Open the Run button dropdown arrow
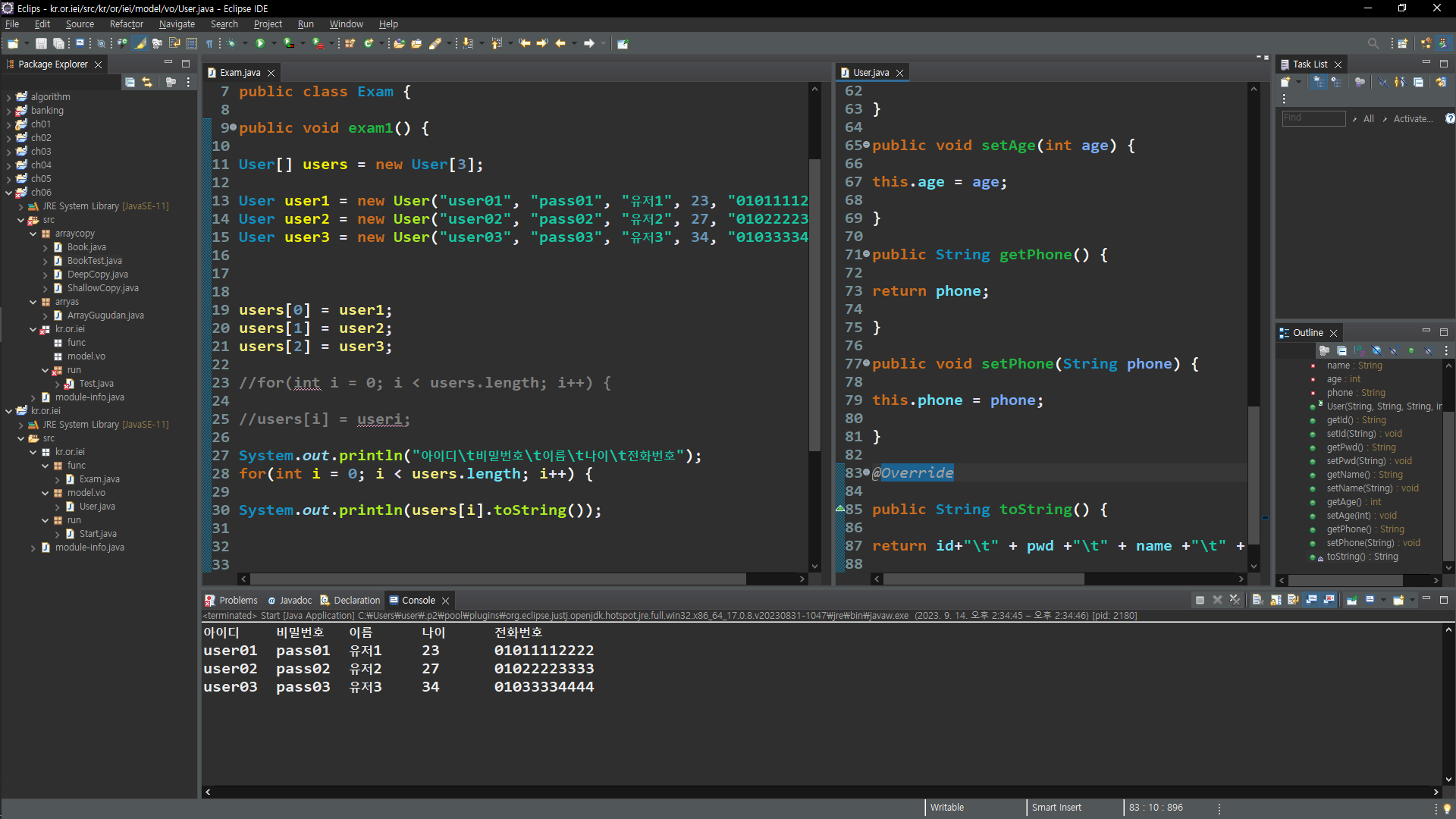 (x=274, y=43)
